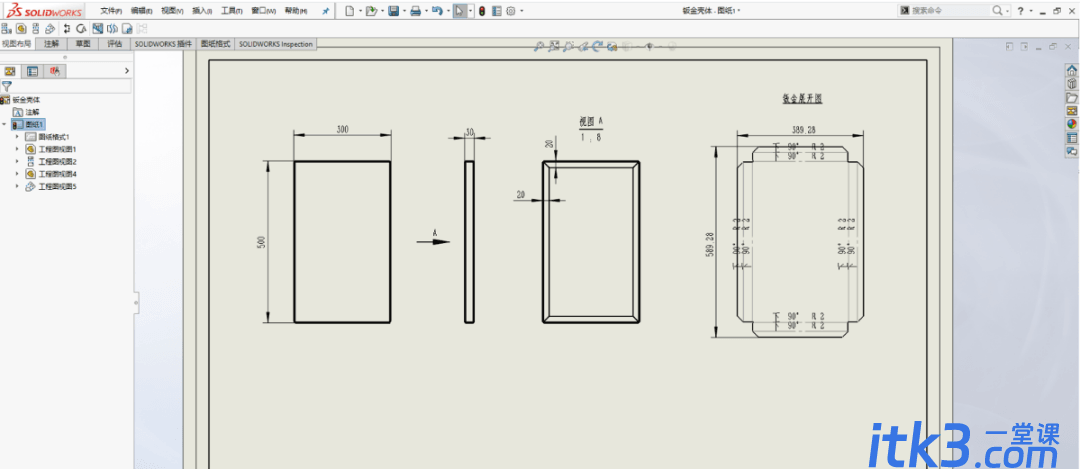Click the Crop View toolbar icon
This screenshot has width=1080, height=469.
coord(127,28)
